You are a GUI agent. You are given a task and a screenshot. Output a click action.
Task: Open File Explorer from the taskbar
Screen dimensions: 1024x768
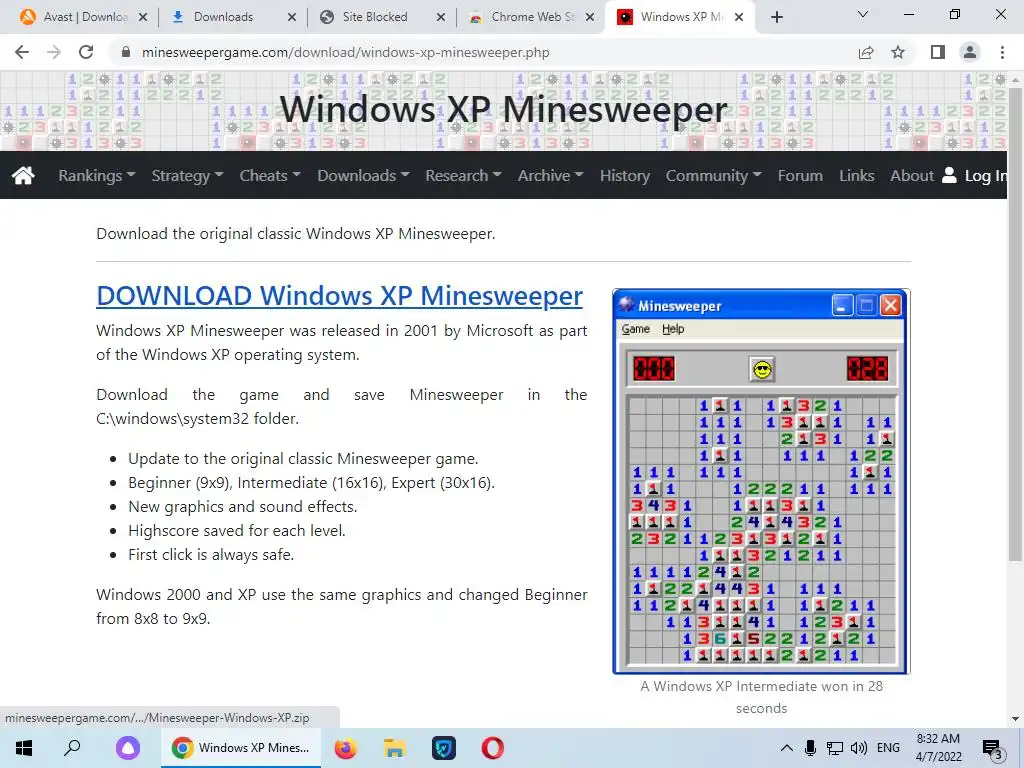point(394,748)
